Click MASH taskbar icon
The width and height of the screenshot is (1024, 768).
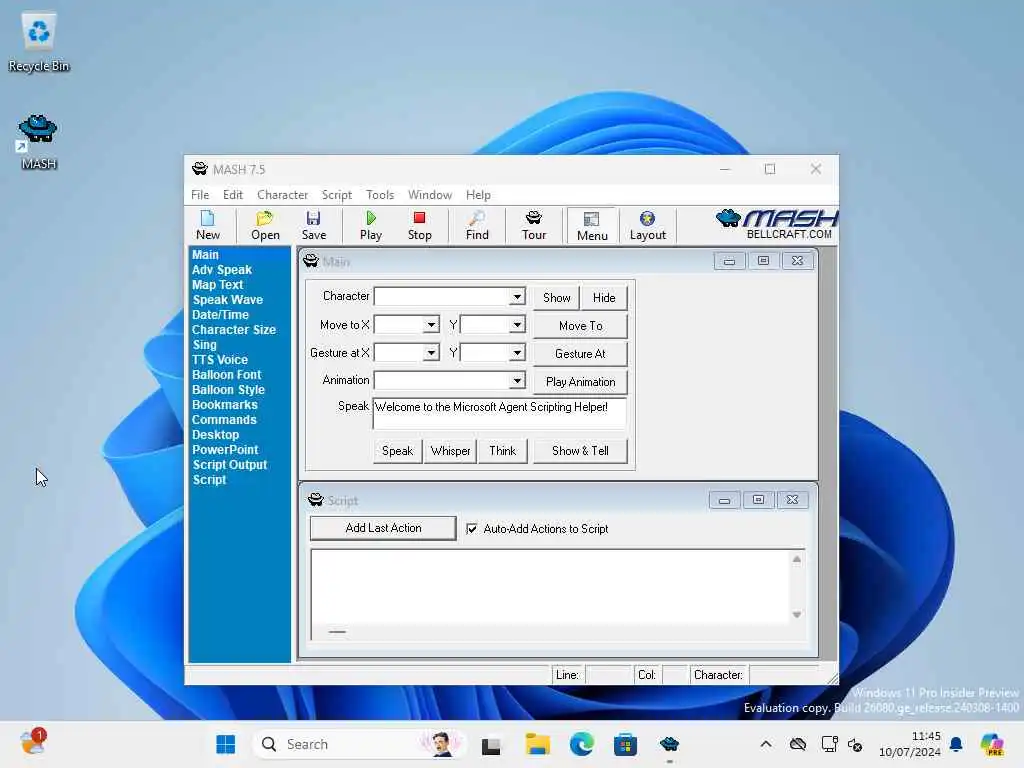(x=669, y=744)
